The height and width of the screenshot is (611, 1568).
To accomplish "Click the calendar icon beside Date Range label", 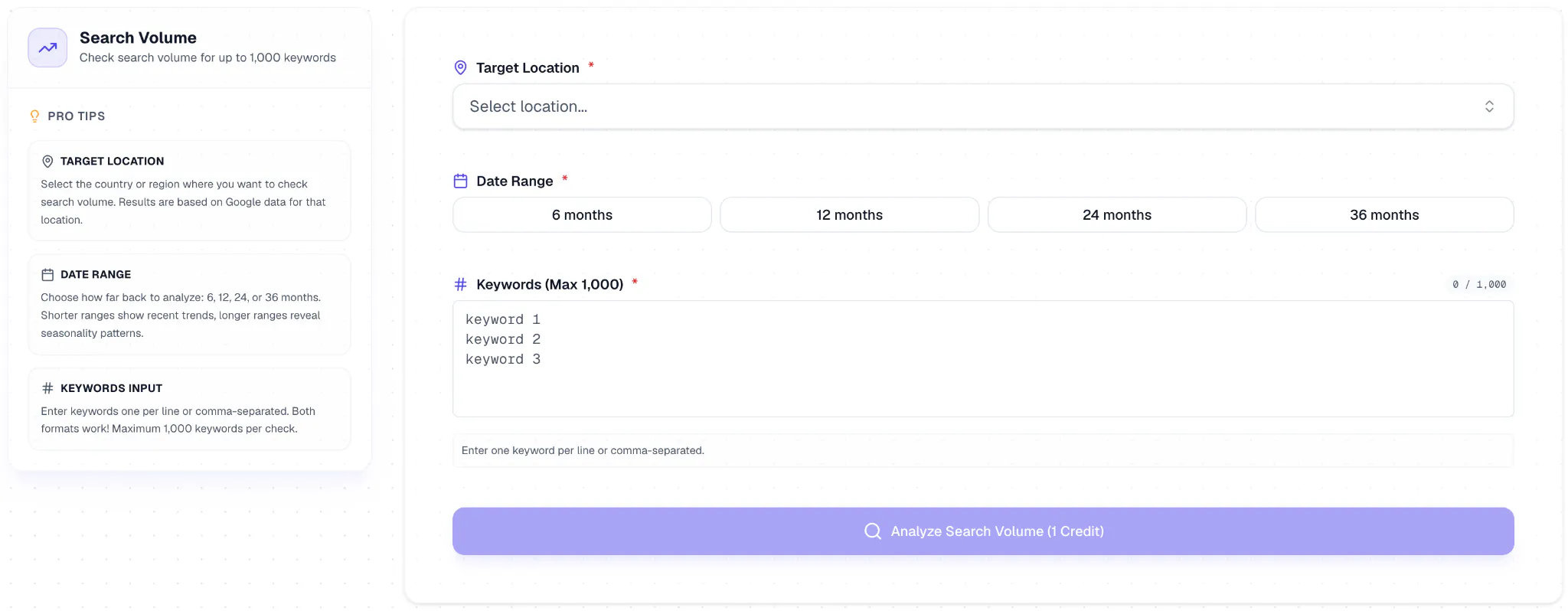I will (x=460, y=181).
